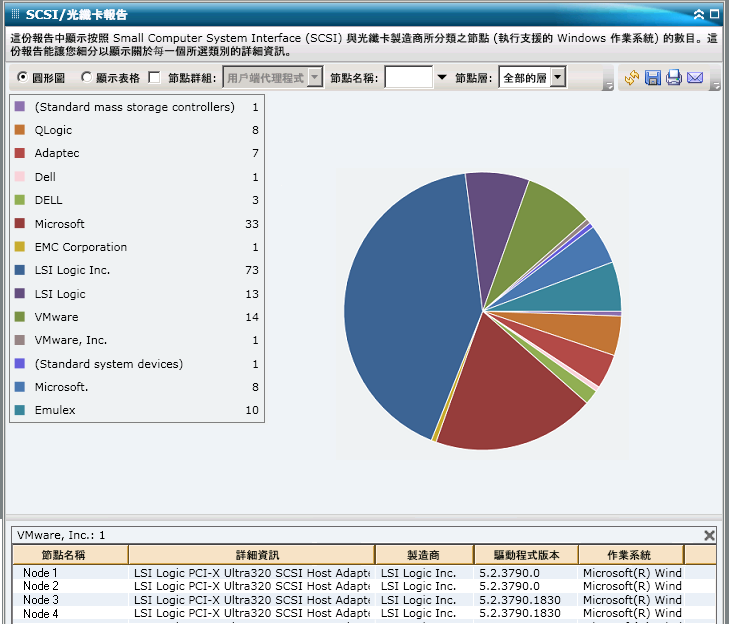Expand the 節點名稱 dropdown arrow
The height and width of the screenshot is (624, 729).
coord(442,78)
